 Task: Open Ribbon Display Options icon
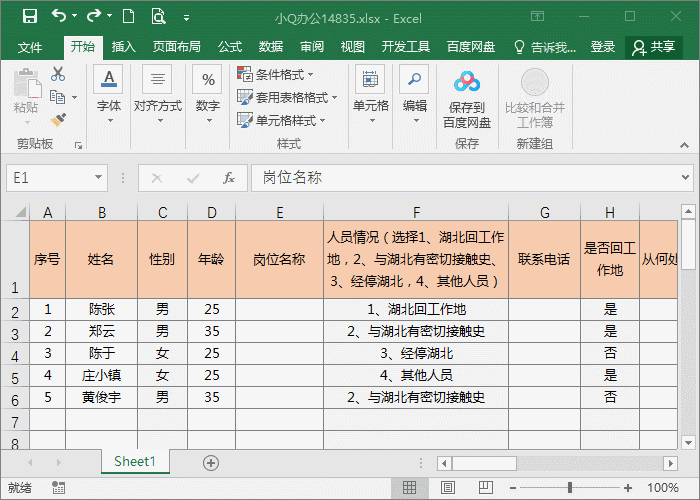click(x=538, y=17)
